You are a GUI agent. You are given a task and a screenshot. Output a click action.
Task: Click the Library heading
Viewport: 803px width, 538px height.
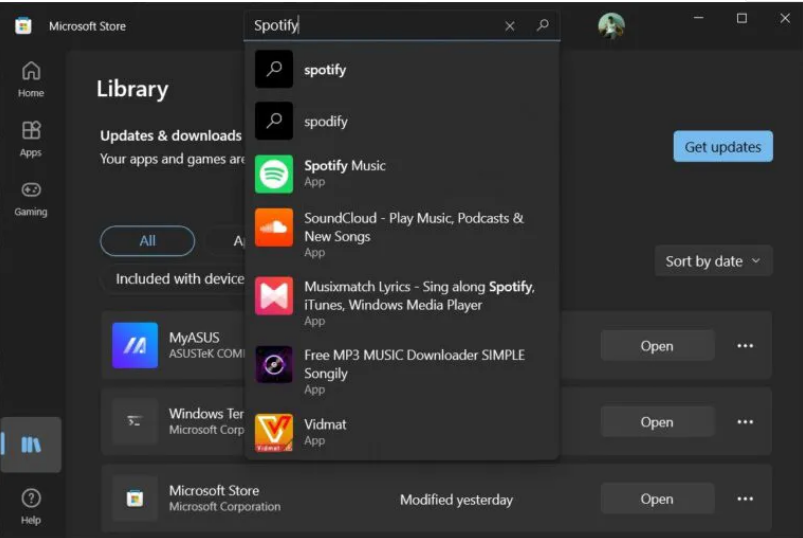pyautogui.click(x=132, y=89)
